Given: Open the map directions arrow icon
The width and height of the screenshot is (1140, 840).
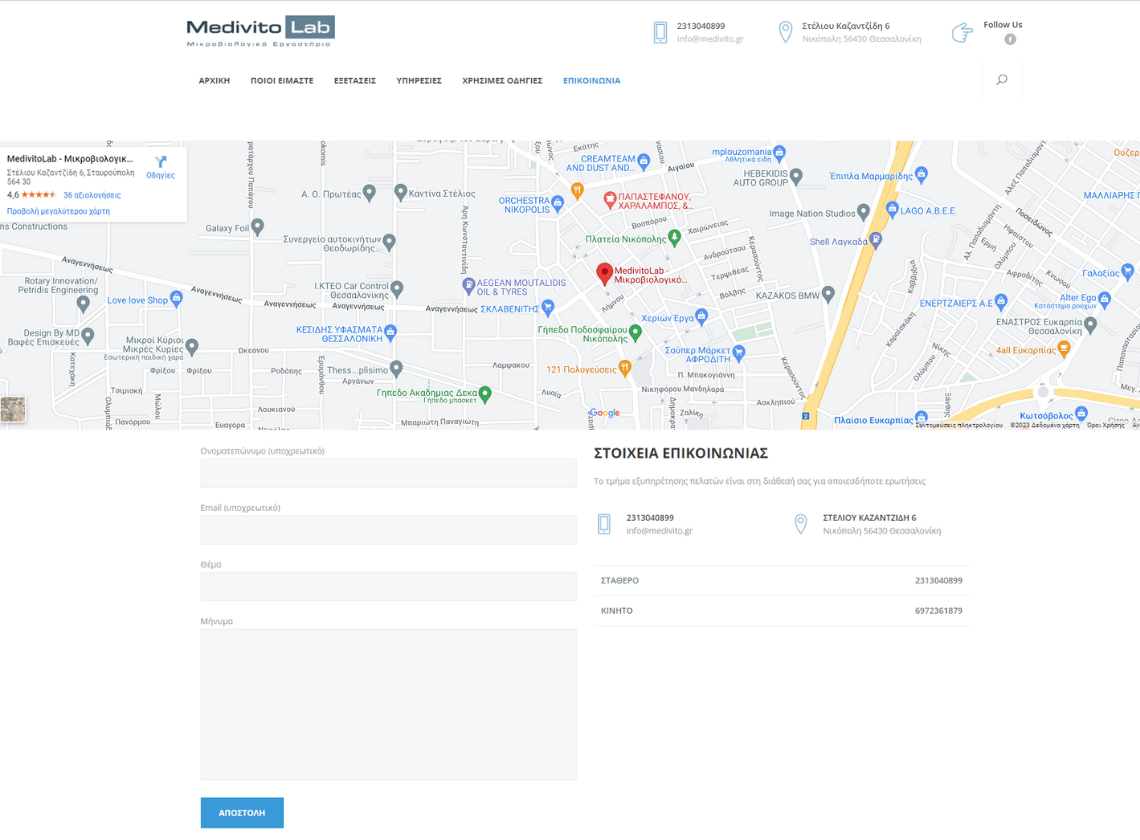Looking at the screenshot, I should tap(161, 161).
